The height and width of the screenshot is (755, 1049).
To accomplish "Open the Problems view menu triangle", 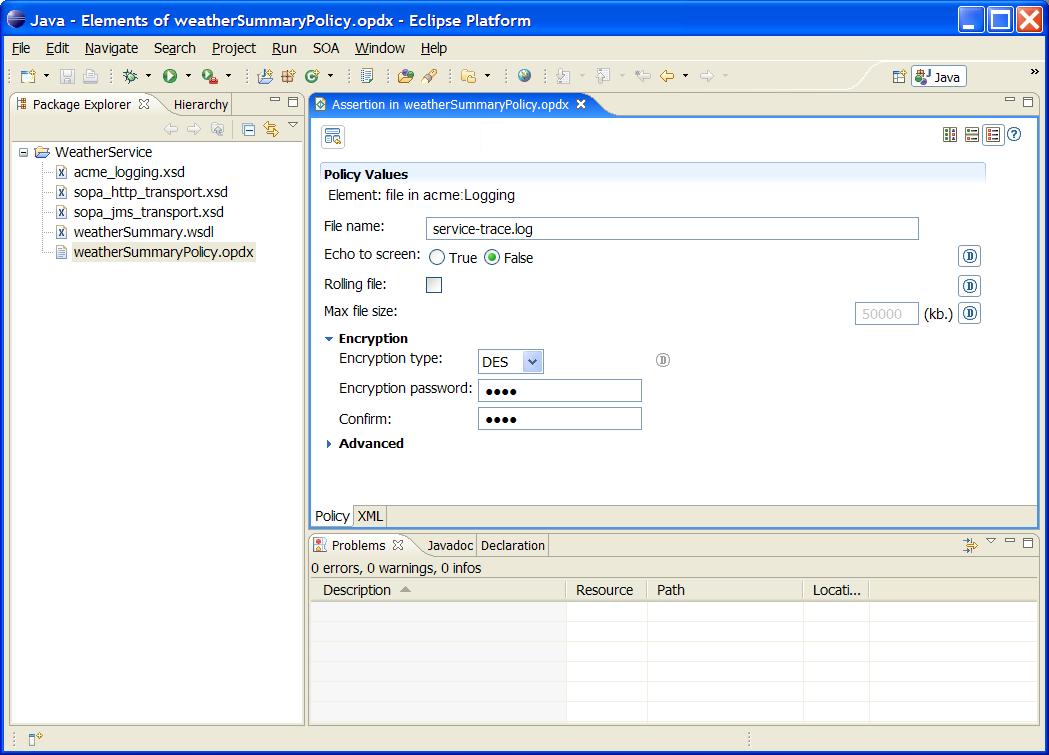I will [x=991, y=540].
